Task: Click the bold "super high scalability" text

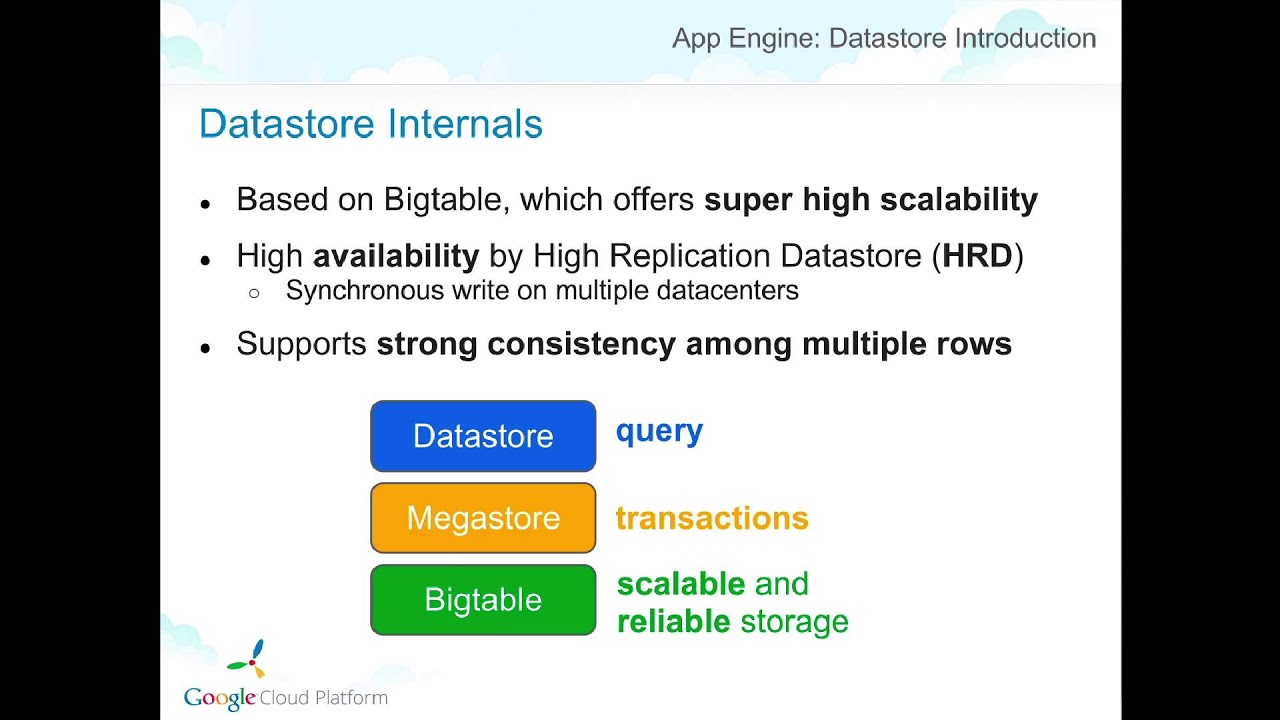Action: (870, 200)
